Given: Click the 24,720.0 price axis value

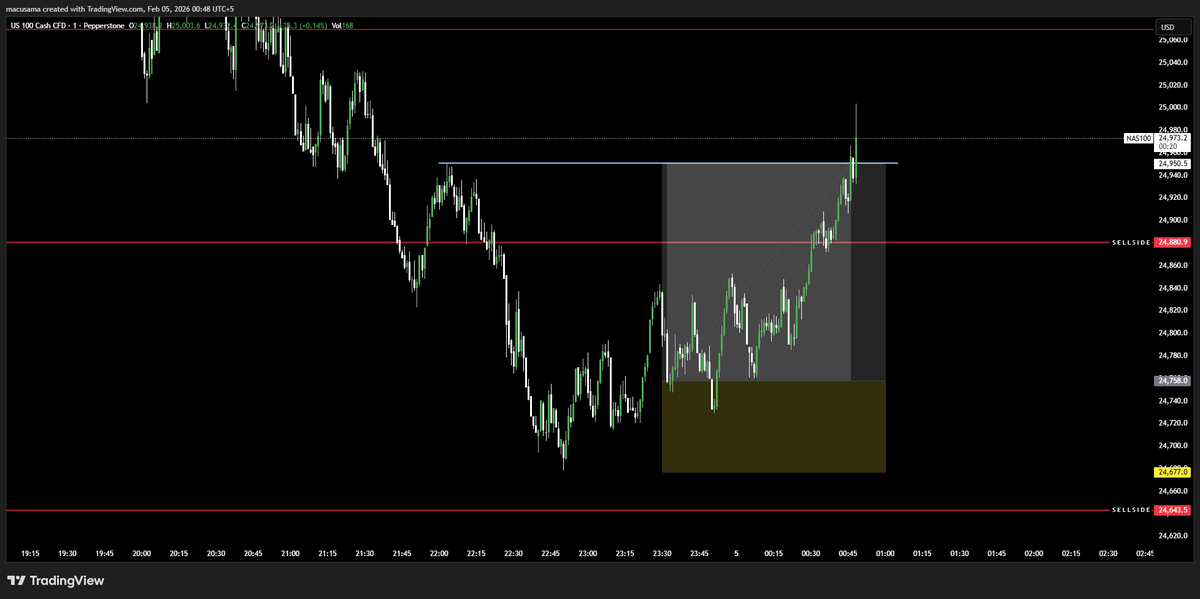Looking at the screenshot, I should click(x=1172, y=423).
